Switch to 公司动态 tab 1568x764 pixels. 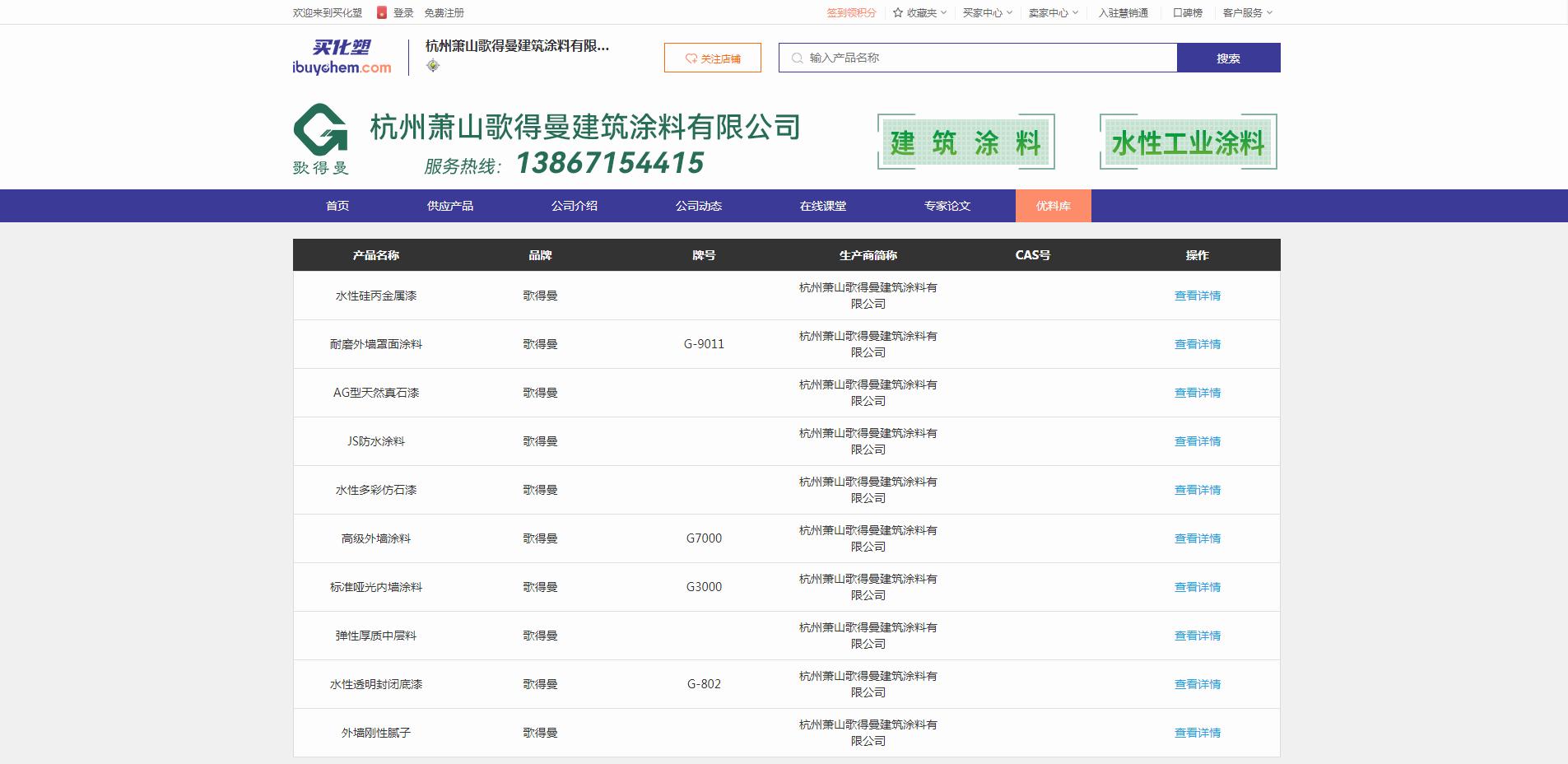click(x=699, y=206)
